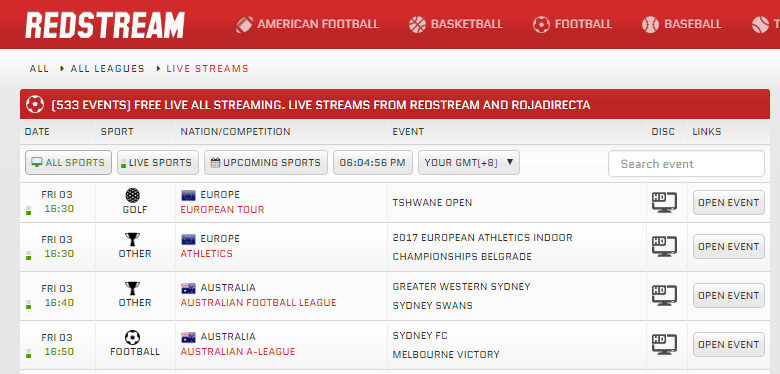Click football icon in A-League row
The image size is (780, 374).
[x=132, y=338]
